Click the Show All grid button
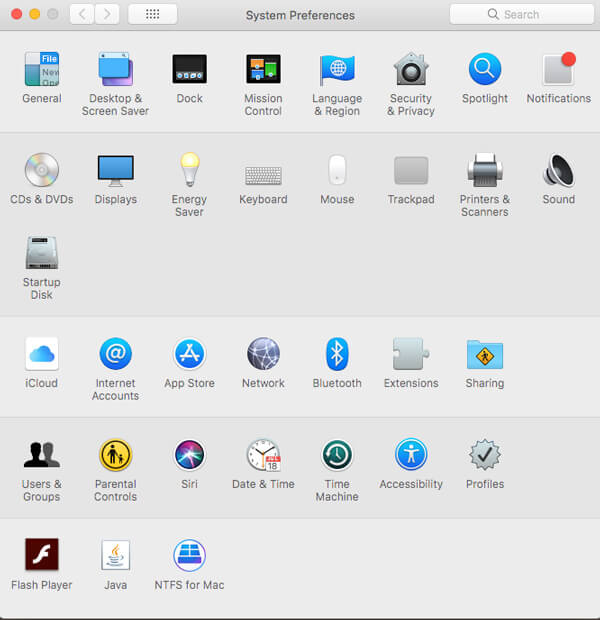The height and width of the screenshot is (620, 600). 153,15
